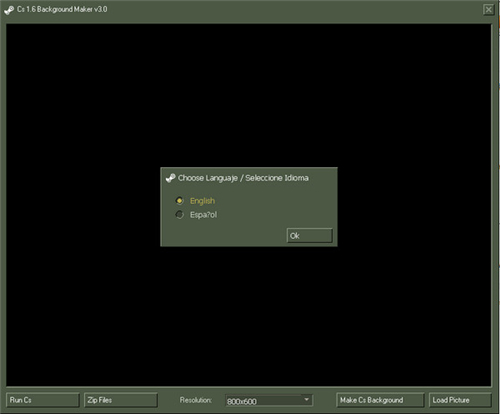Viewport: 500px width, 414px height.
Task: Confirm language with the Ok button
Action: click(x=310, y=236)
